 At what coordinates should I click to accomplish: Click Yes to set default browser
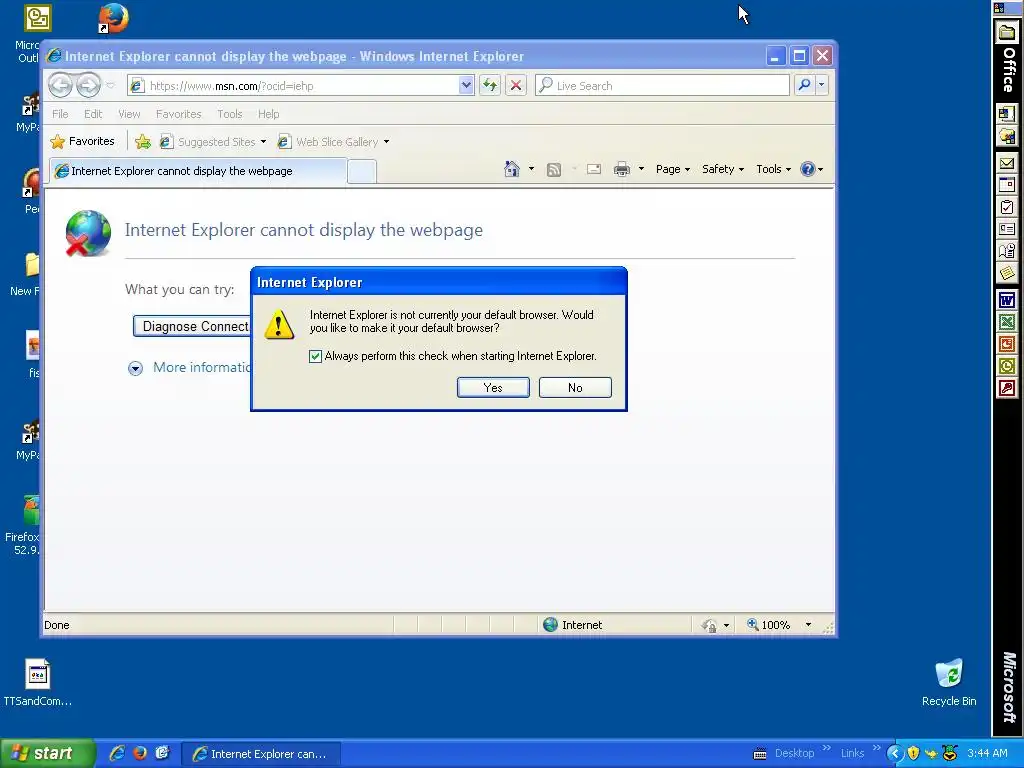(493, 387)
